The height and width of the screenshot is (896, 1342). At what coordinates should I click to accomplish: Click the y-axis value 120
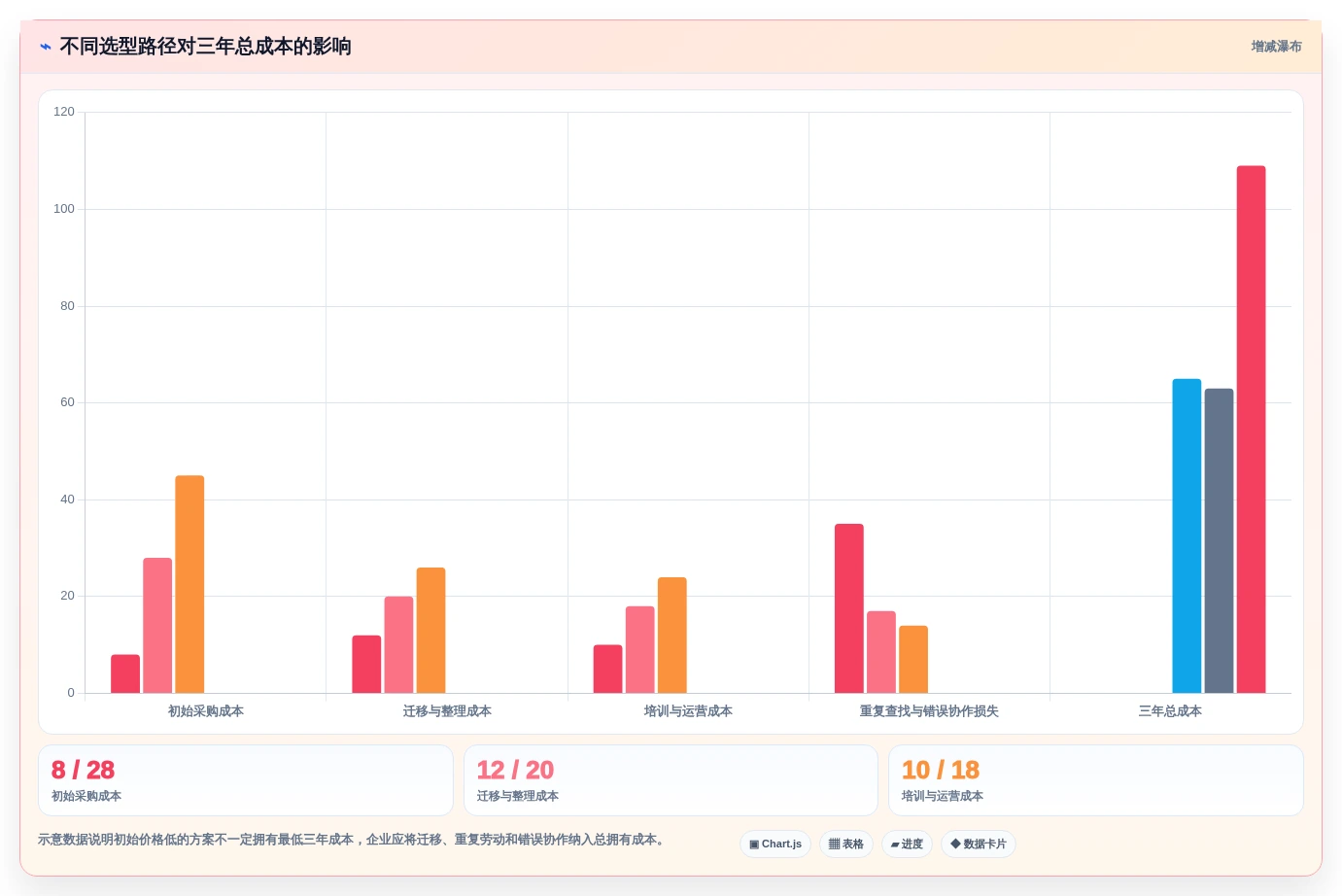64,112
